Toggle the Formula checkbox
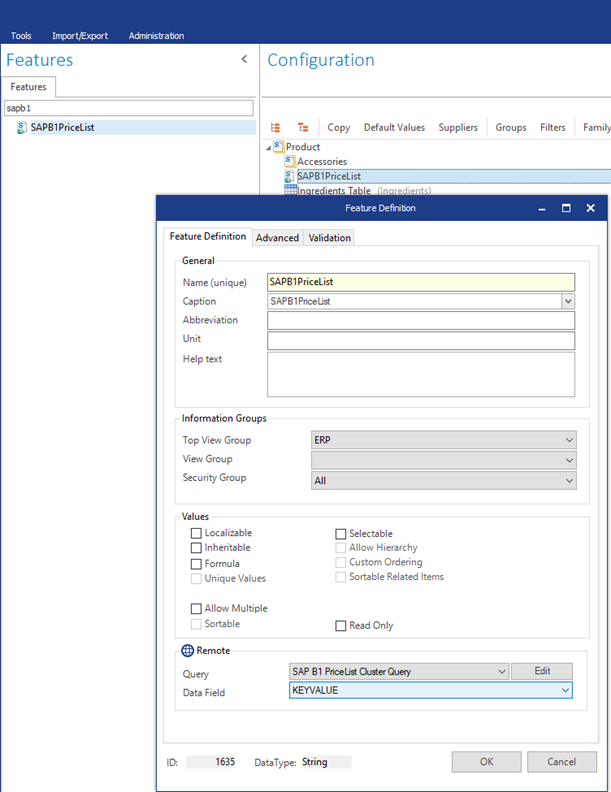Image resolution: width=611 pixels, height=792 pixels. tap(196, 564)
